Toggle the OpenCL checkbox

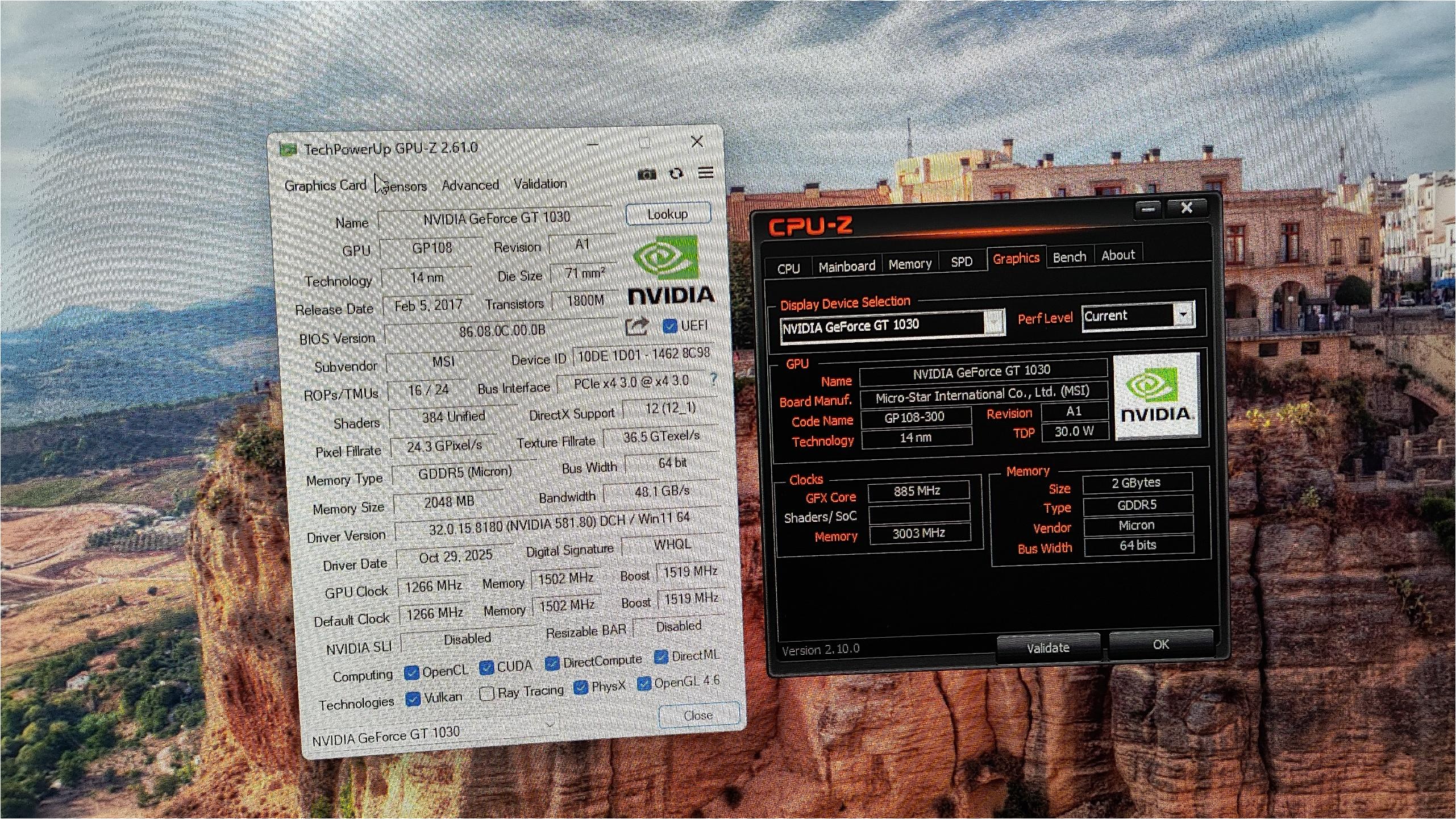[411, 674]
